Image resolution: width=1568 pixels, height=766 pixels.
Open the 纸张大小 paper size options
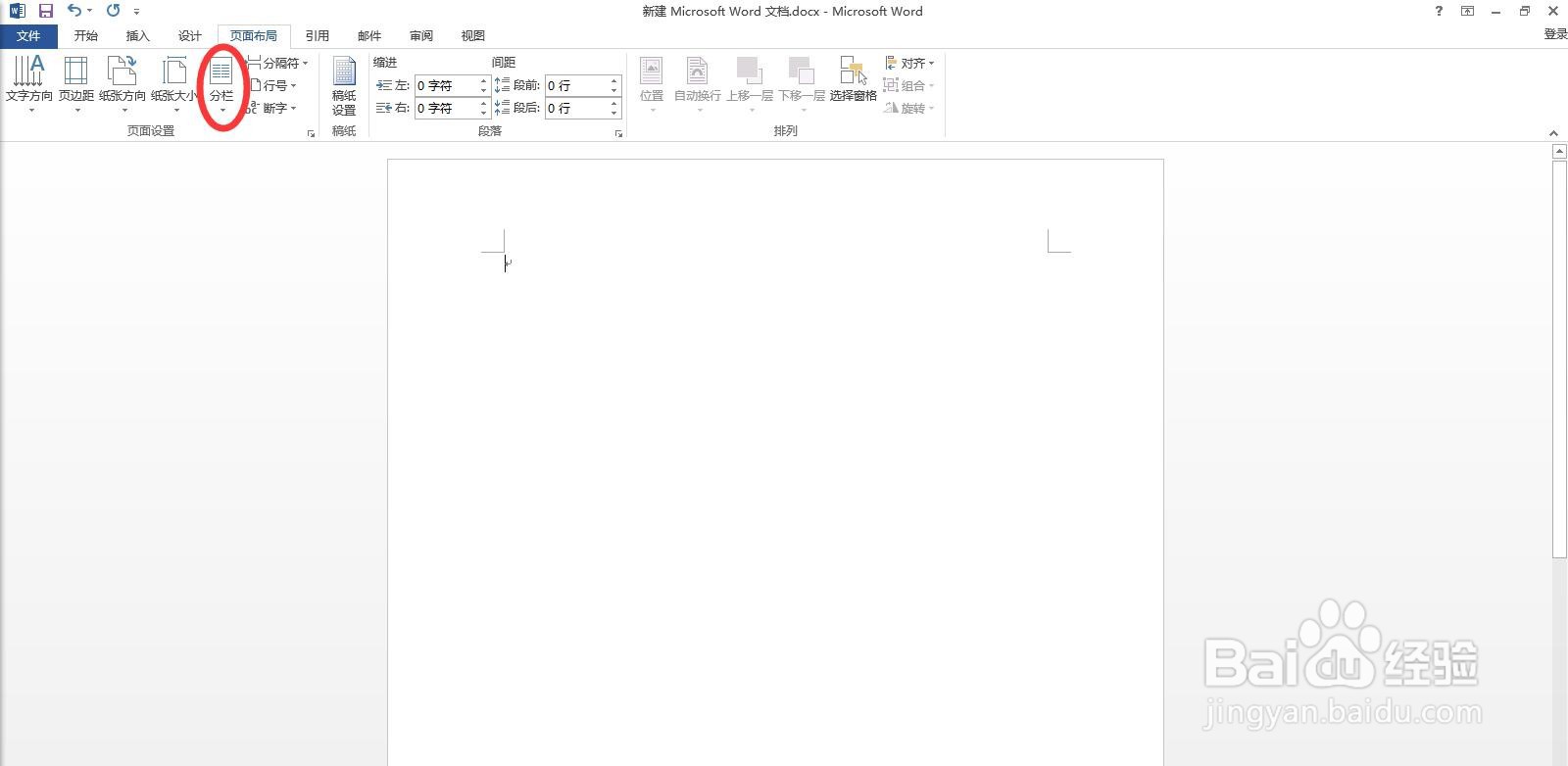click(x=174, y=84)
